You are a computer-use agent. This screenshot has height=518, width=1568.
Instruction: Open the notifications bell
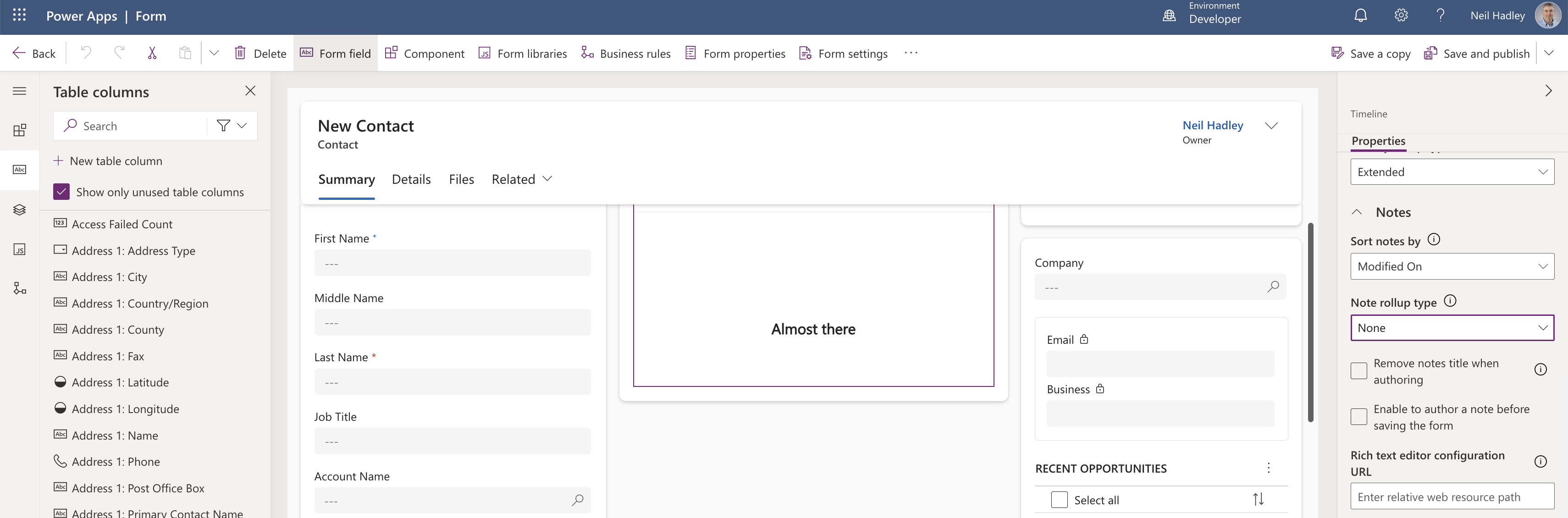1360,15
